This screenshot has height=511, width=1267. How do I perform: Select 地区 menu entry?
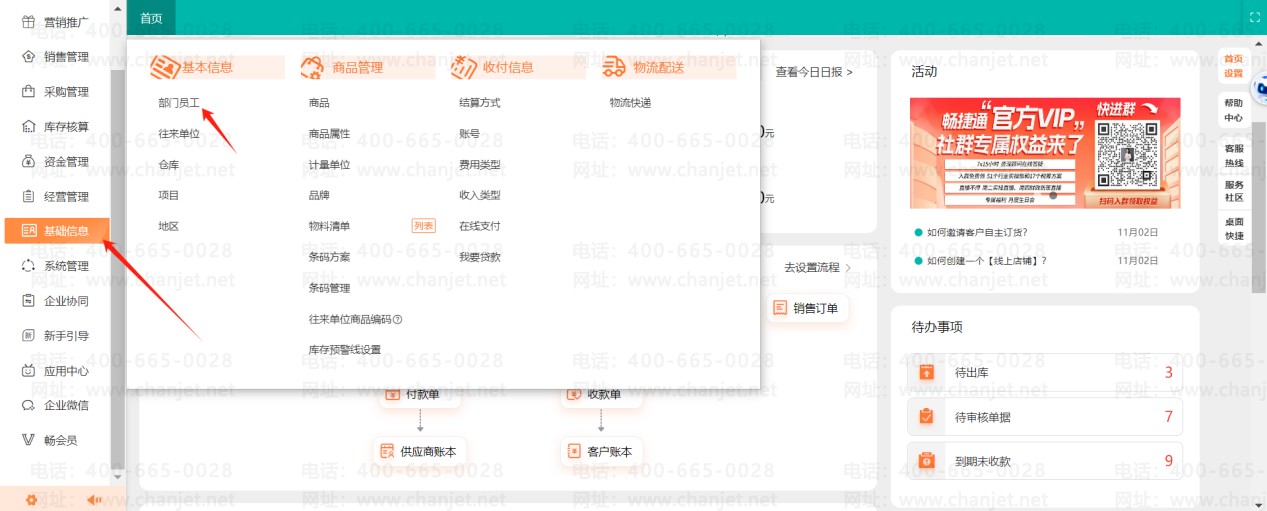click(x=168, y=227)
